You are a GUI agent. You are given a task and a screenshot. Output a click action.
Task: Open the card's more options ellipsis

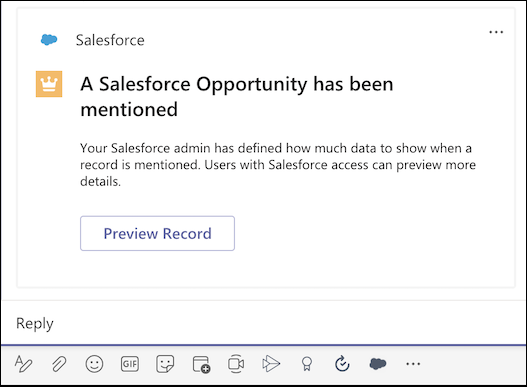point(496,32)
